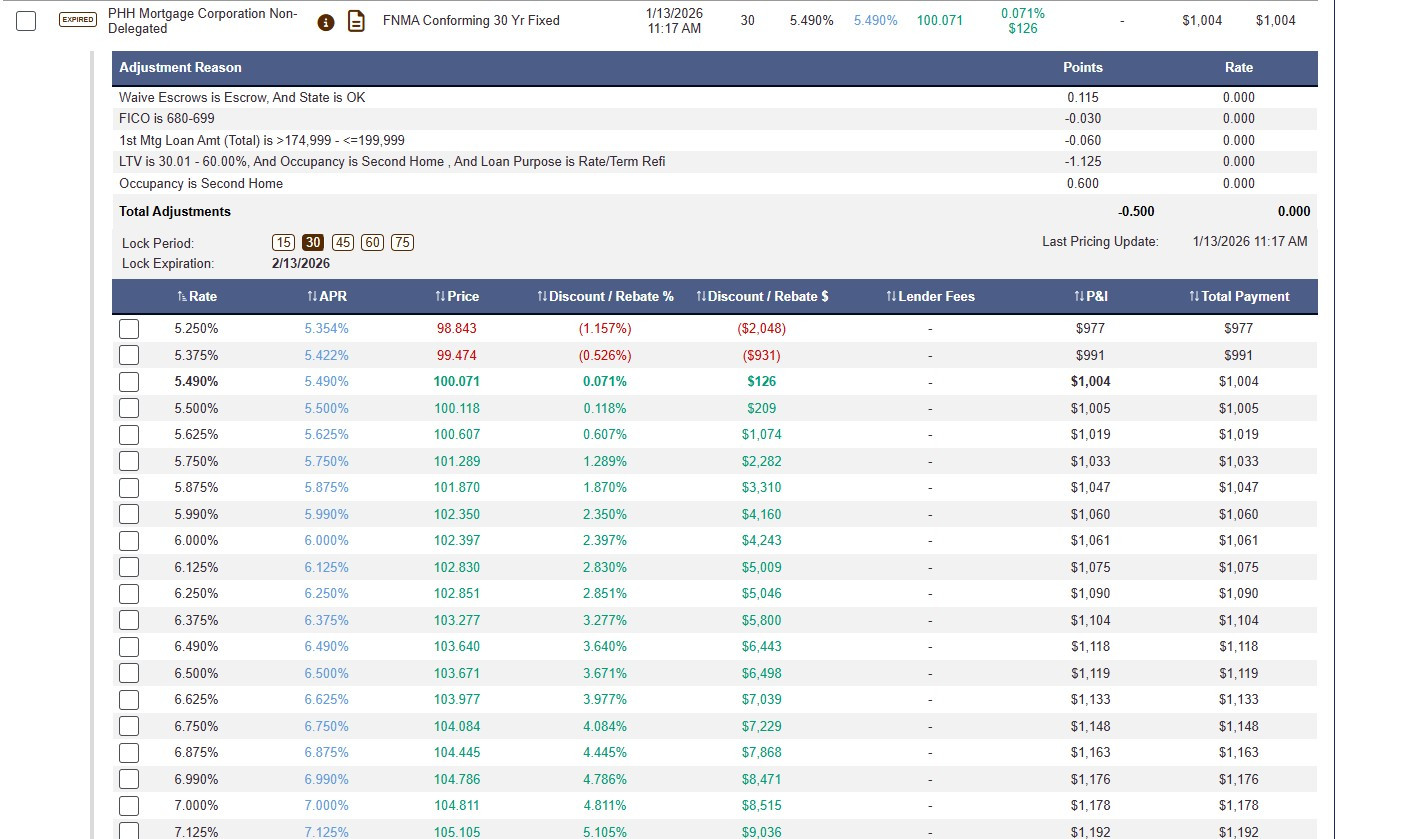The width and height of the screenshot is (1405, 839).
Task: Click the lock expiration date 2/13/2026
Action: [x=301, y=264]
